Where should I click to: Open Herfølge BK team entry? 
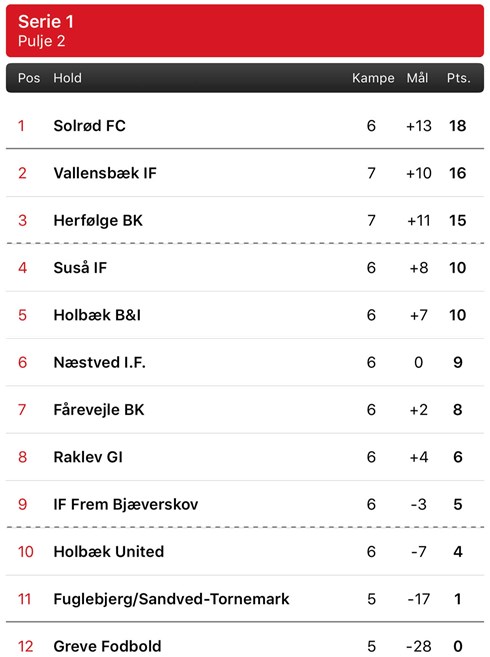click(x=245, y=220)
